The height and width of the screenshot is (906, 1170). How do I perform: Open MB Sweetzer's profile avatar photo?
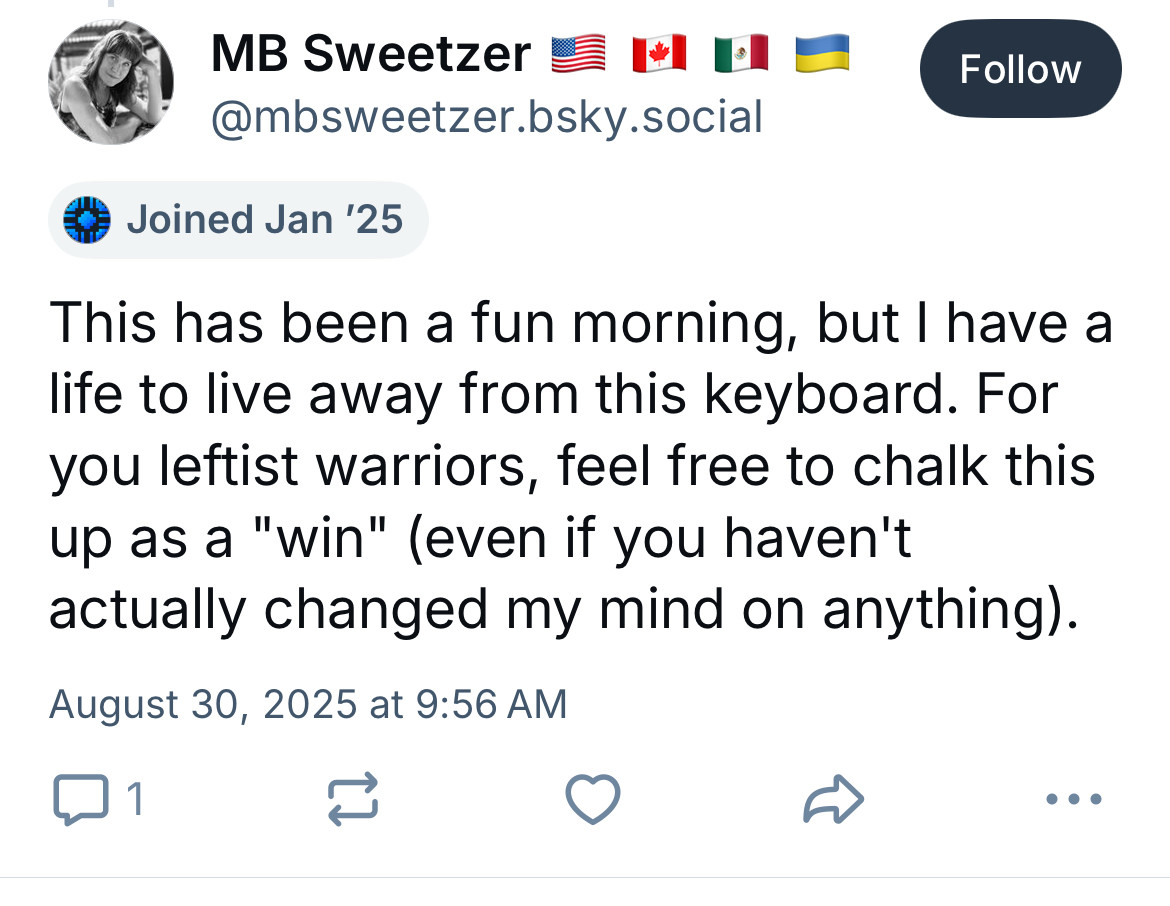pos(111,82)
